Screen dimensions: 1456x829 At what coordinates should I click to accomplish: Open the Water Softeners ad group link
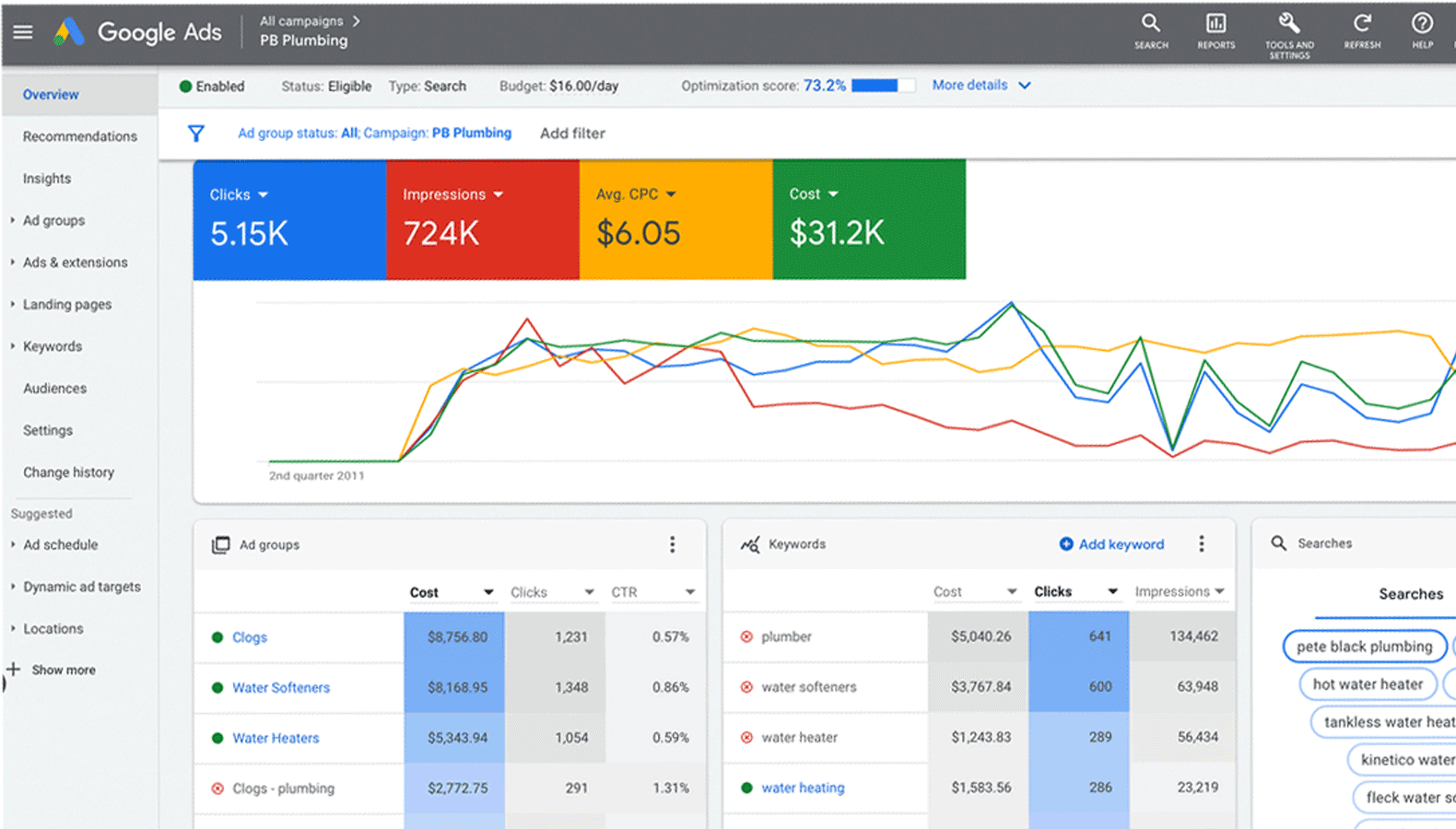tap(281, 687)
